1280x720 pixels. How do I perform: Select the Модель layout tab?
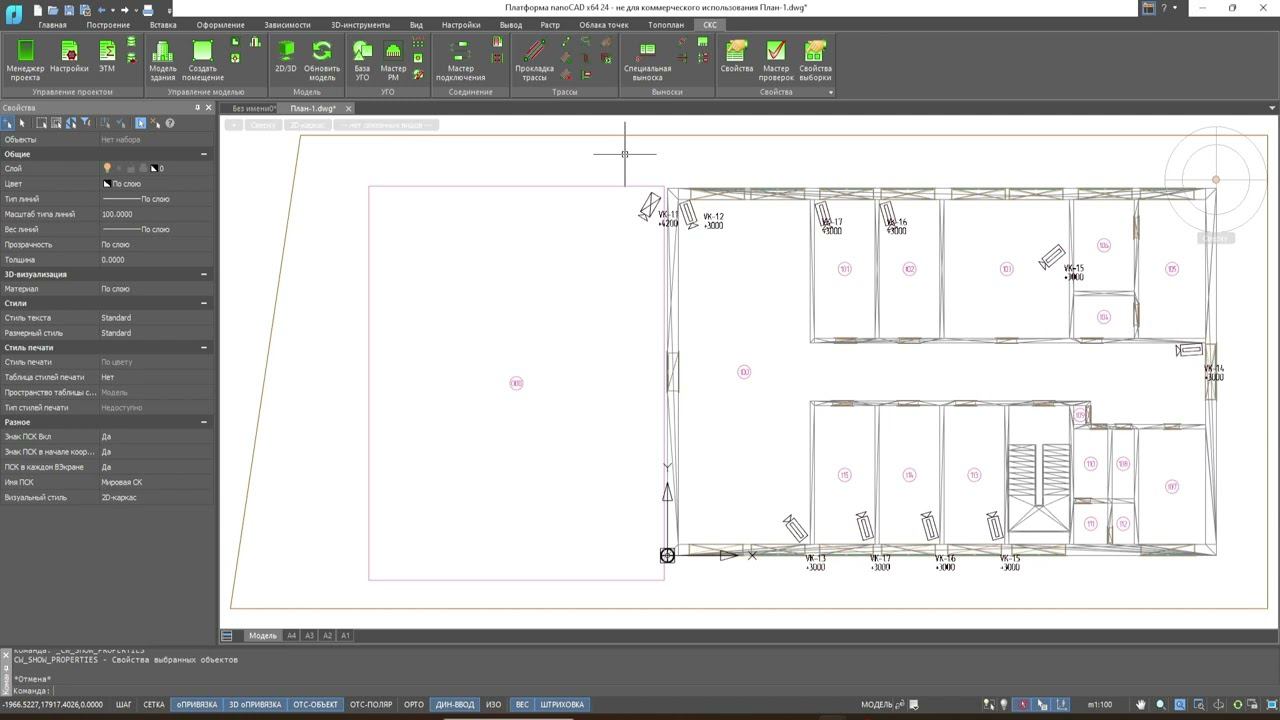pyautogui.click(x=262, y=635)
